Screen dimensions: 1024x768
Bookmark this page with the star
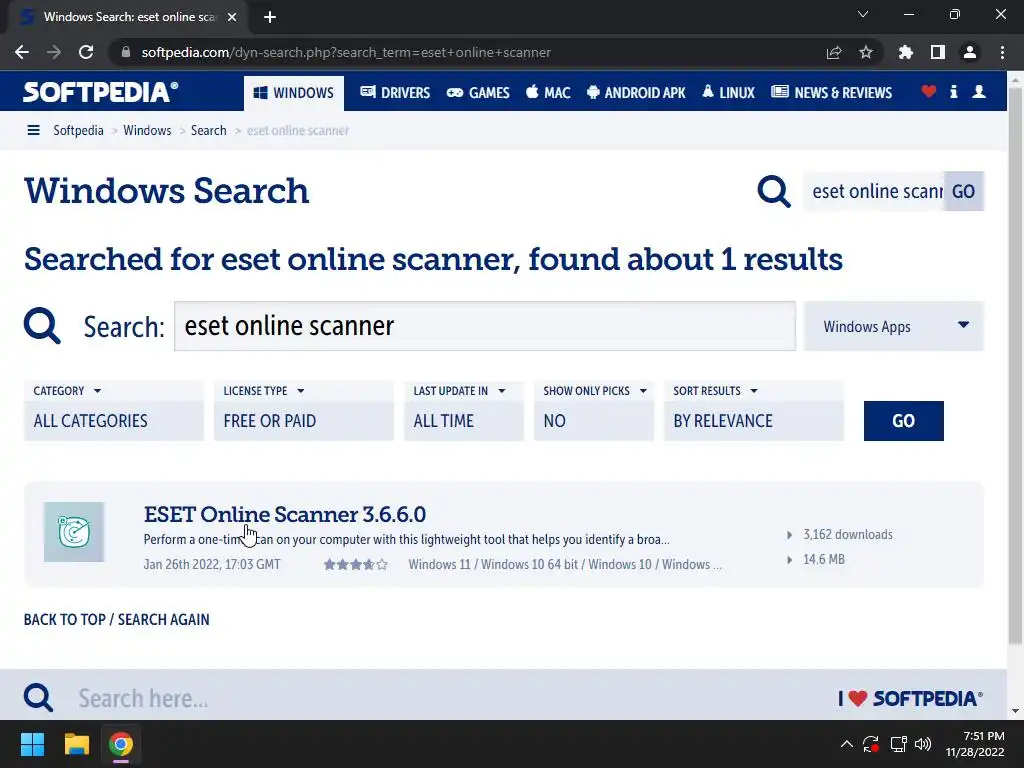pos(866,52)
